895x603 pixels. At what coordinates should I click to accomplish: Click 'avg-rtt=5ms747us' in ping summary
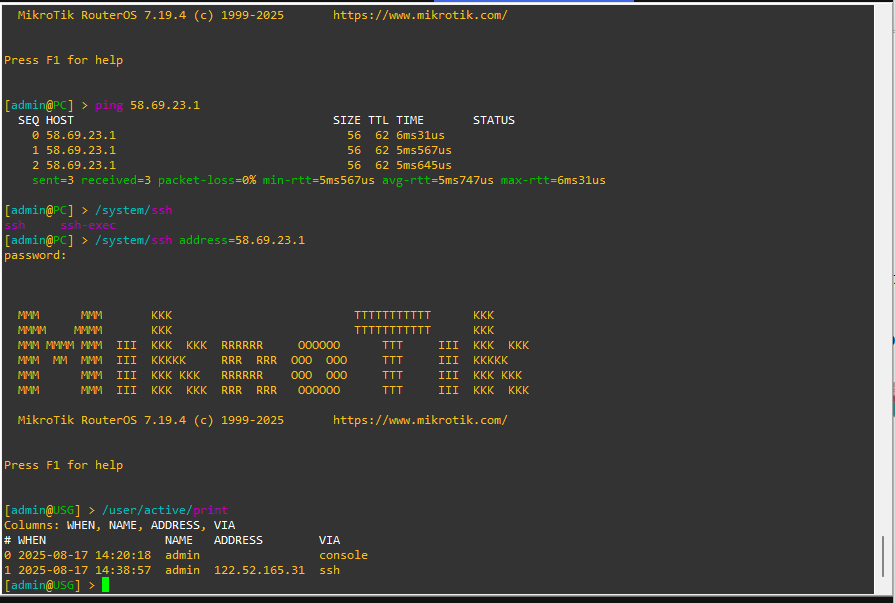(438, 180)
